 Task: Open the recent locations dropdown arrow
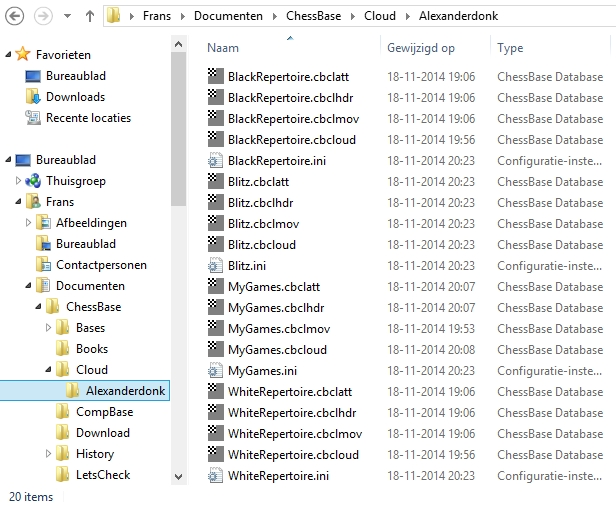(x=68, y=16)
